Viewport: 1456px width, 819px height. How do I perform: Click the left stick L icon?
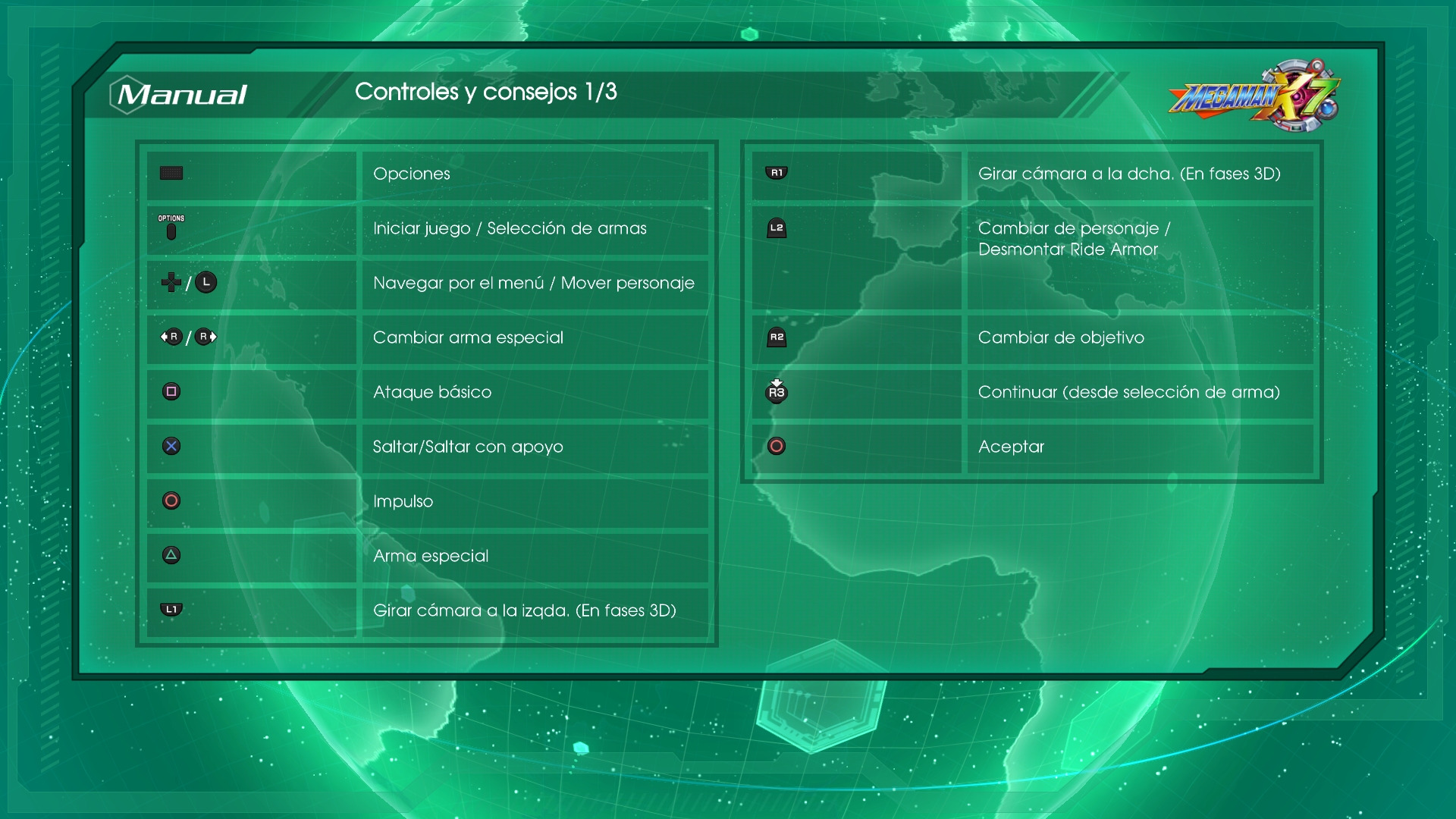(x=206, y=282)
